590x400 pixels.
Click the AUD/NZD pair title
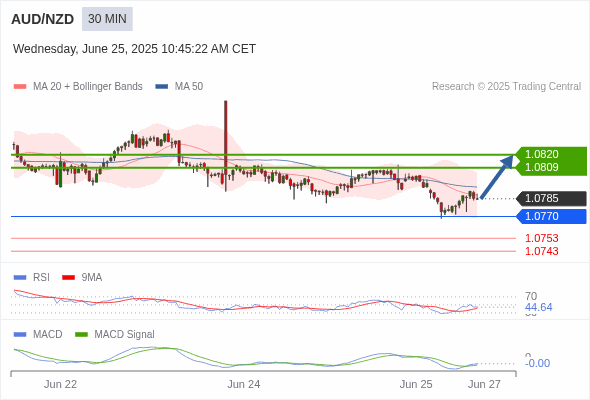pyautogui.click(x=43, y=19)
